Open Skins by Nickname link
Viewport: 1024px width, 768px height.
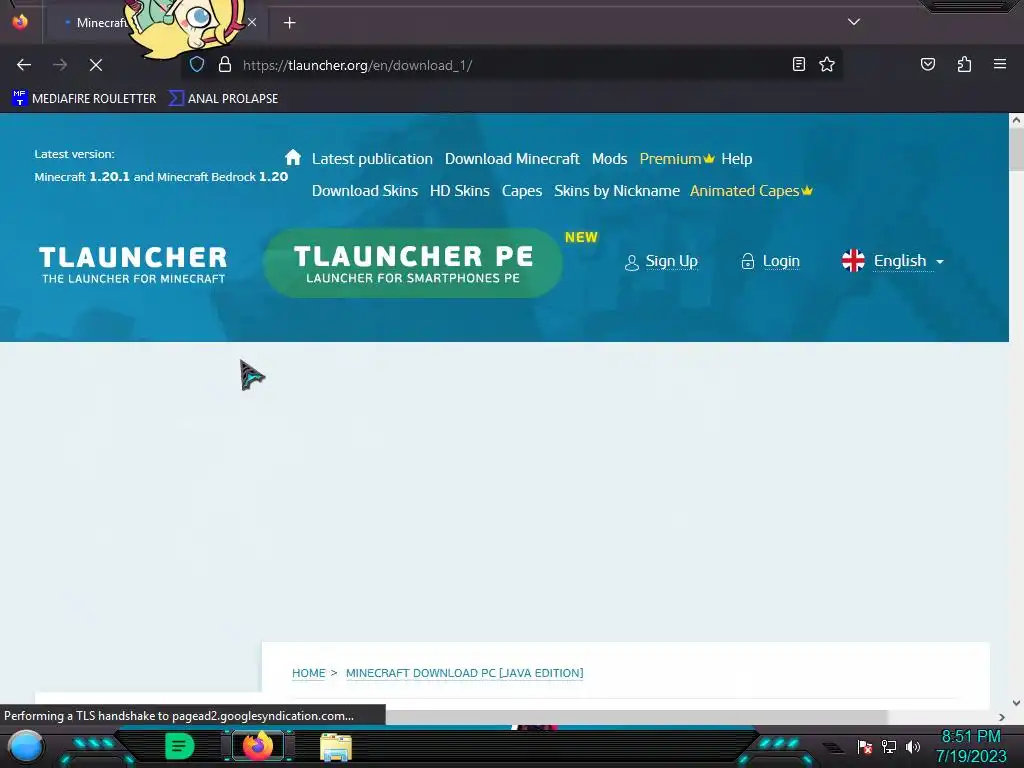(616, 191)
